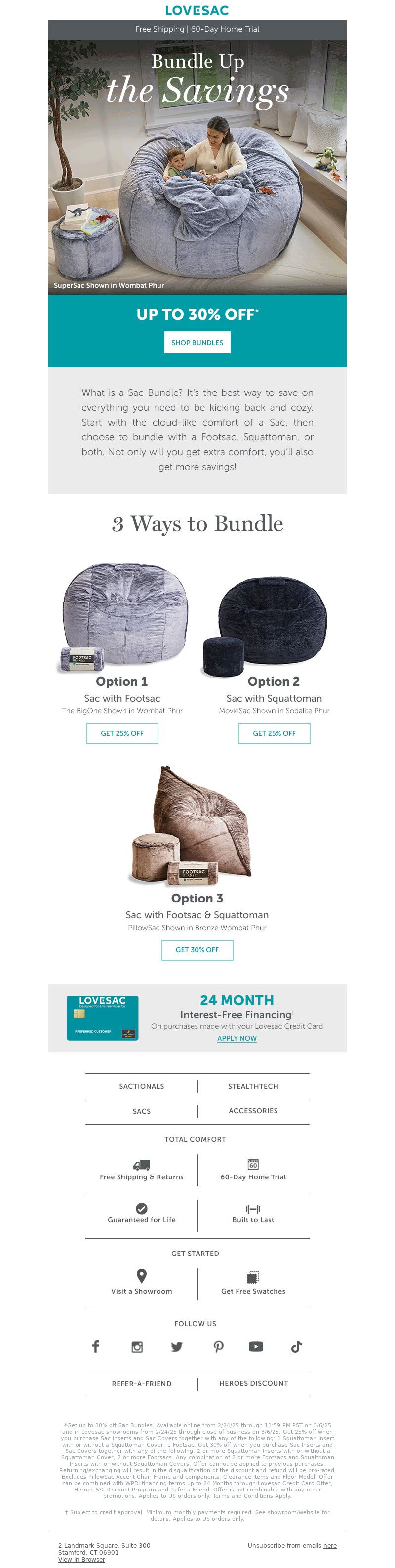Click Get 25% Off under Option 1
This screenshot has width=395, height=1568.
[122, 733]
